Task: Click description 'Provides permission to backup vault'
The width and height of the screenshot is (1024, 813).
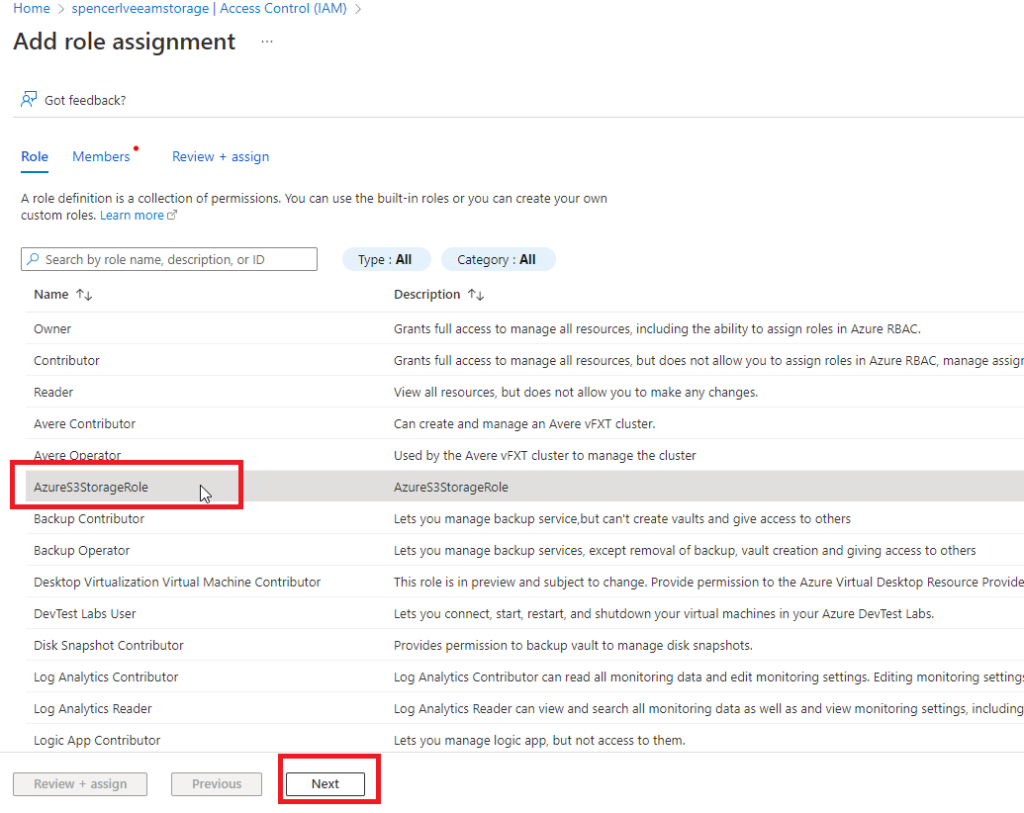Action: pos(573,645)
